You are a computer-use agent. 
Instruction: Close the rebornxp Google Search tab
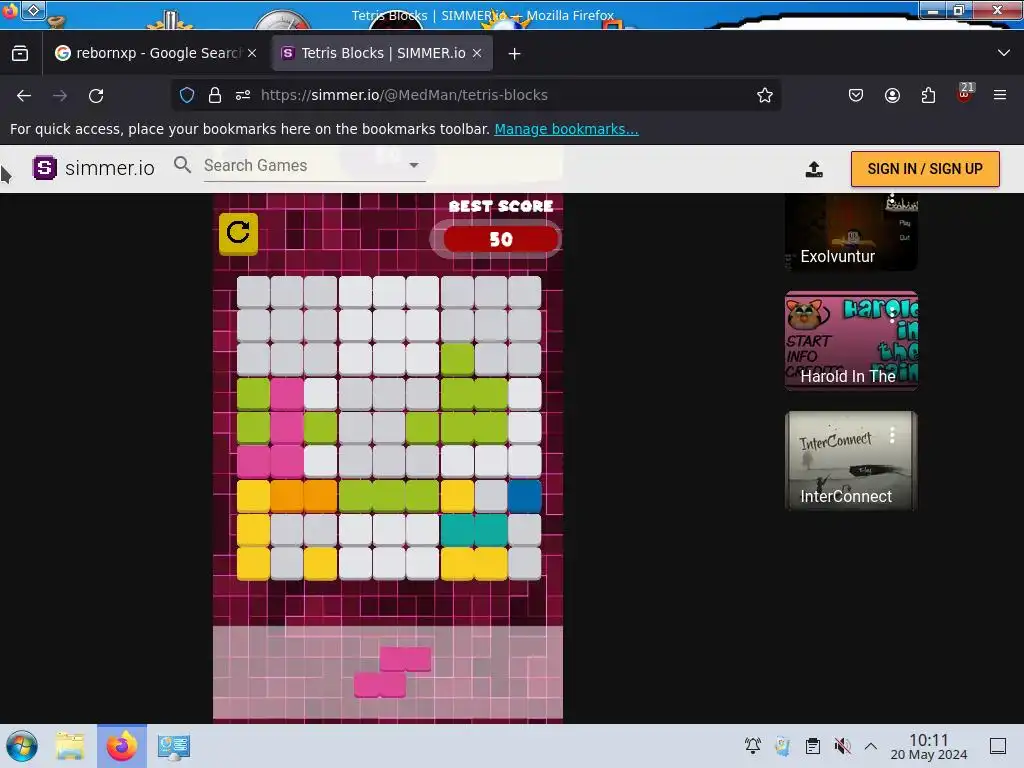pos(252,53)
